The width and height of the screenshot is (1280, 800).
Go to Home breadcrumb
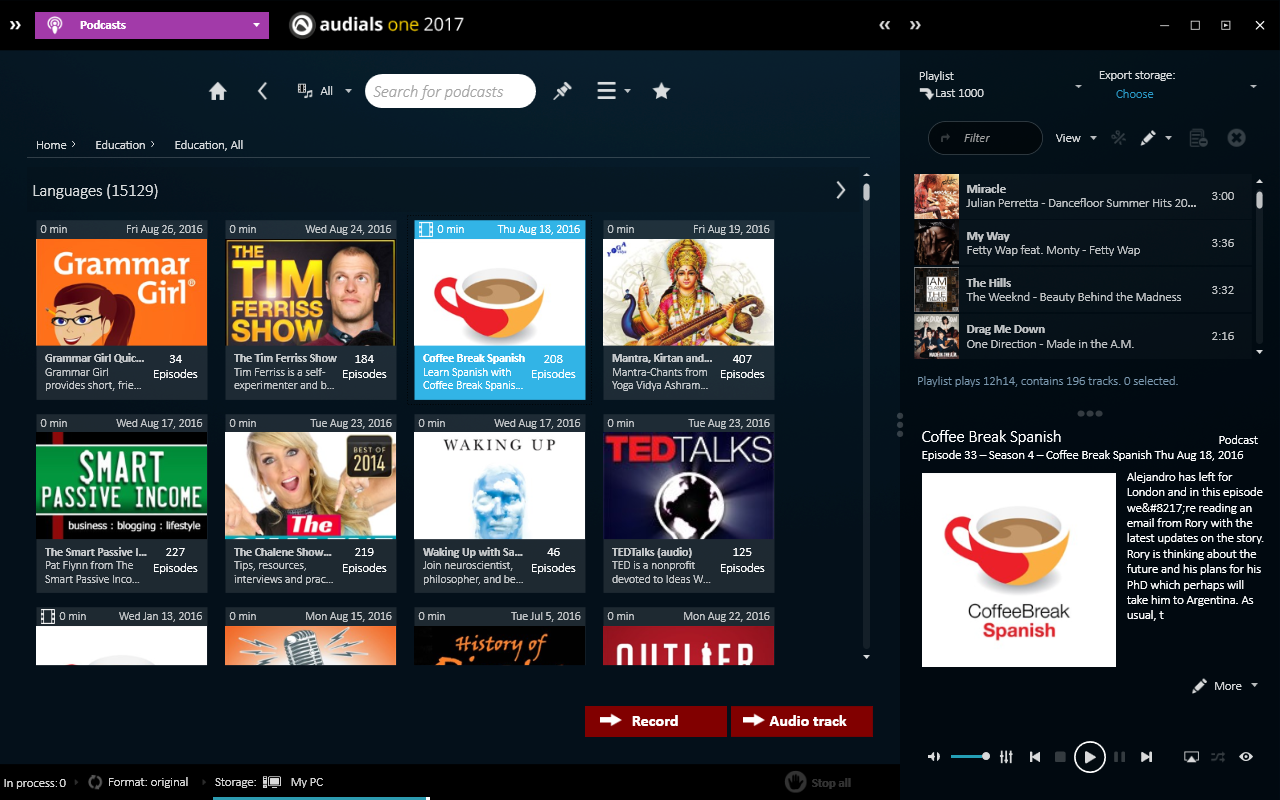coord(51,145)
